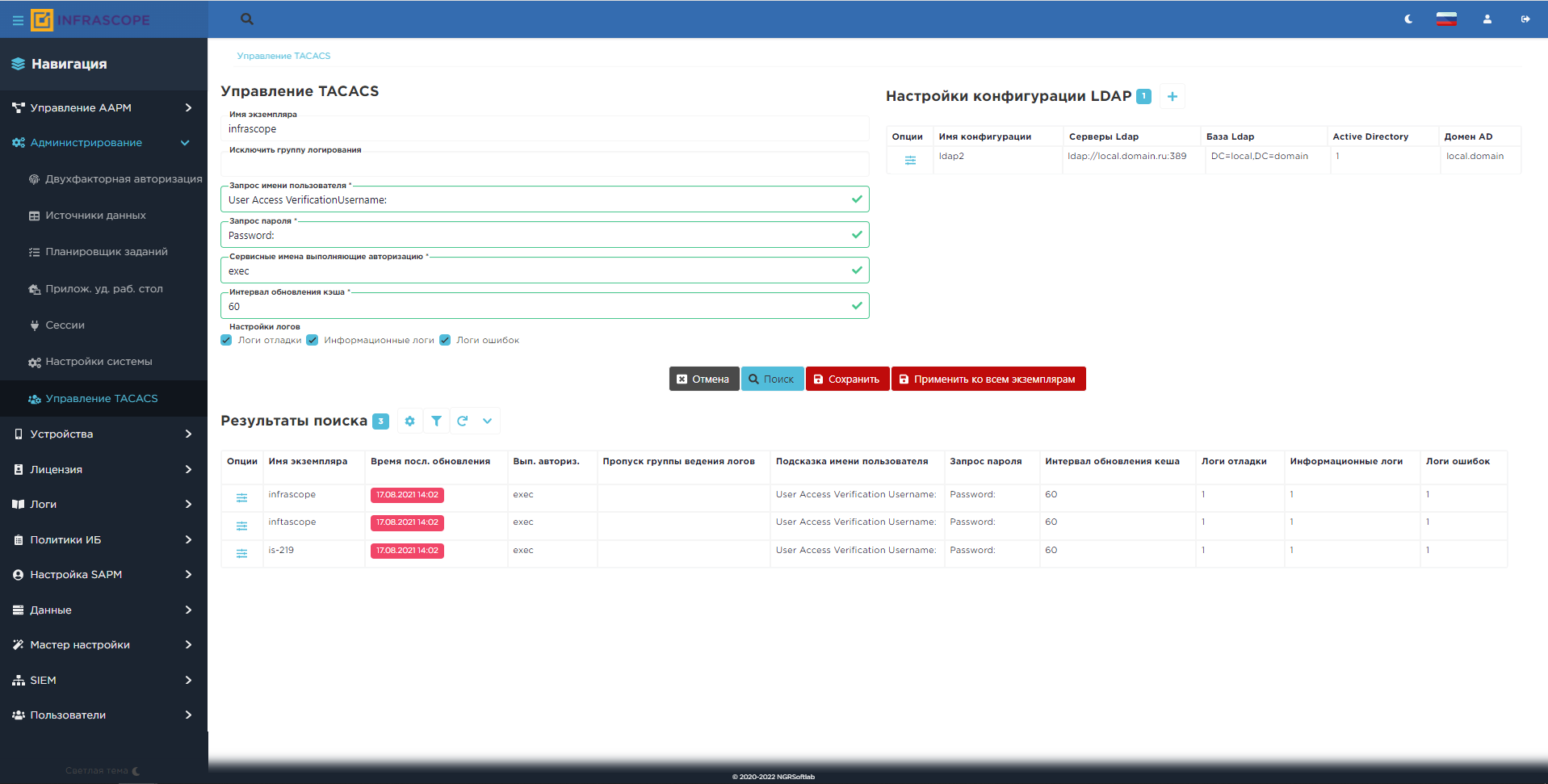This screenshot has height=784, width=1548.
Task: Switch to dark mode via moon icon
Action: (x=1409, y=19)
